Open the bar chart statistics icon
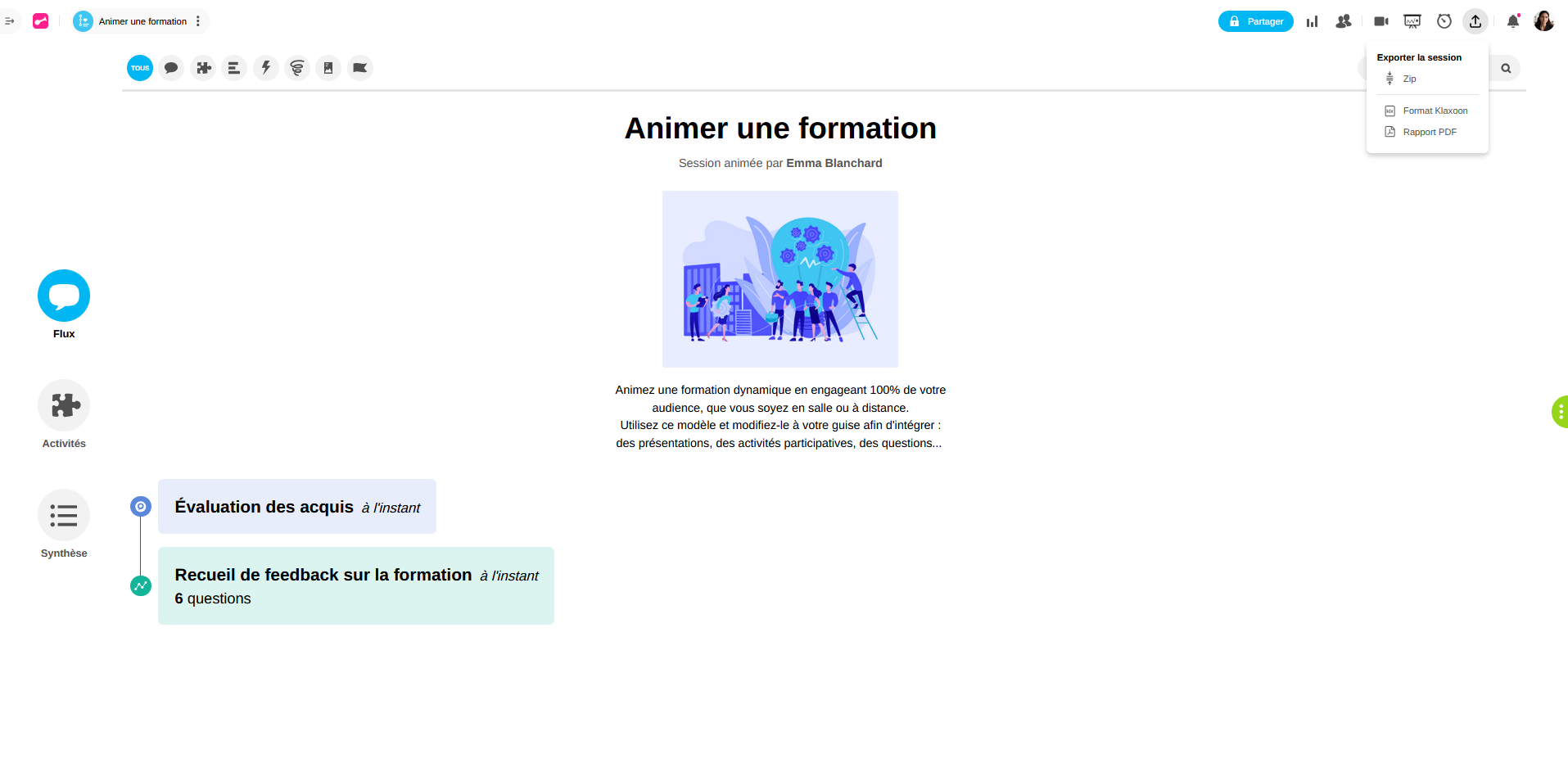This screenshot has width=1568, height=777. [x=1313, y=21]
